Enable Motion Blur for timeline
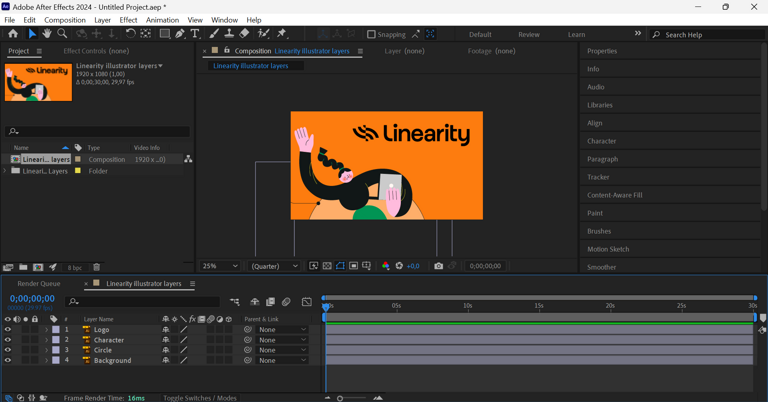 pos(286,302)
